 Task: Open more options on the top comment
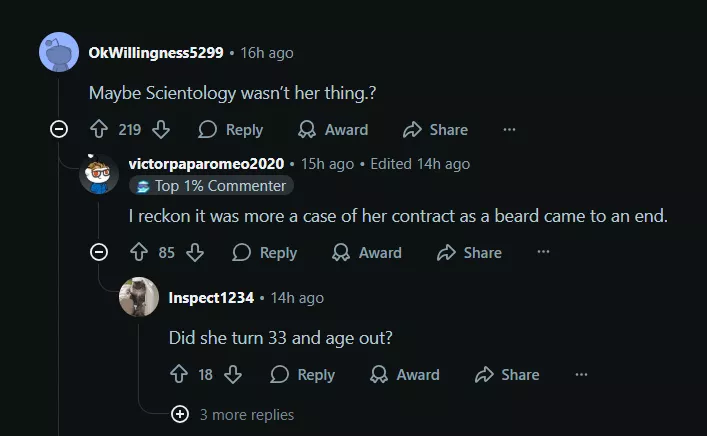[x=509, y=130]
